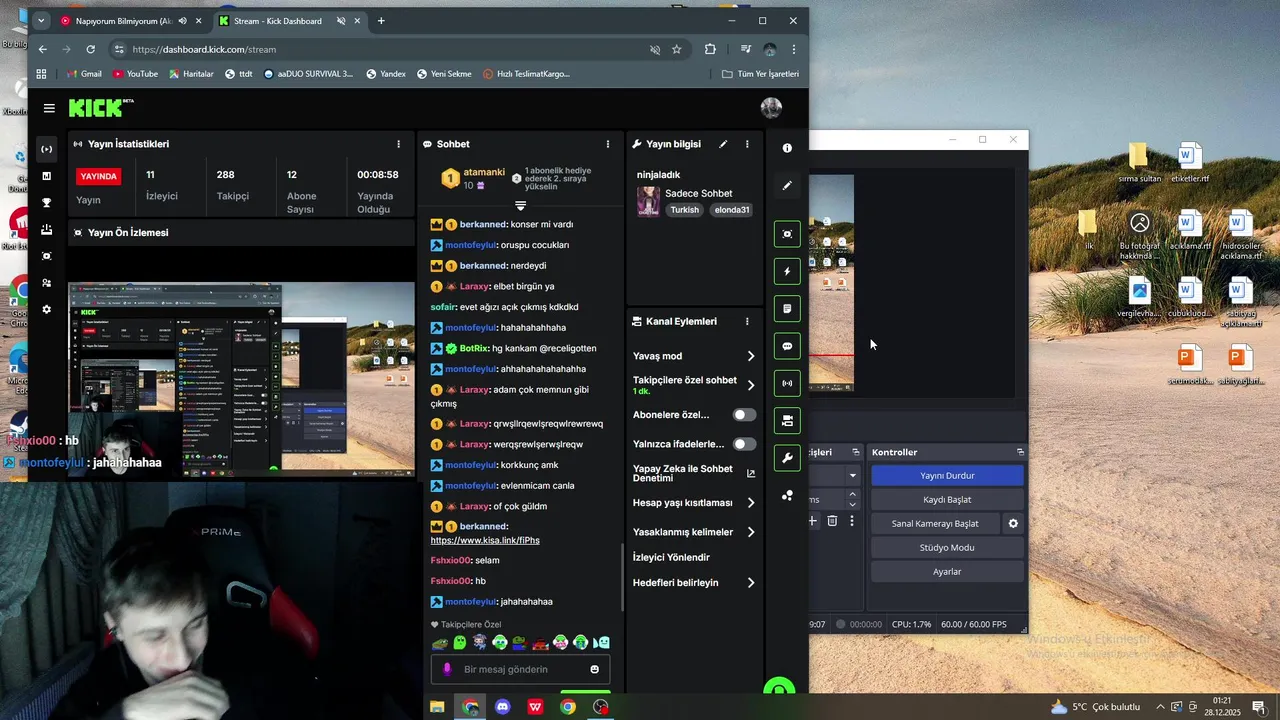
Task: Delete selected item with OBS trash icon
Action: tap(832, 521)
